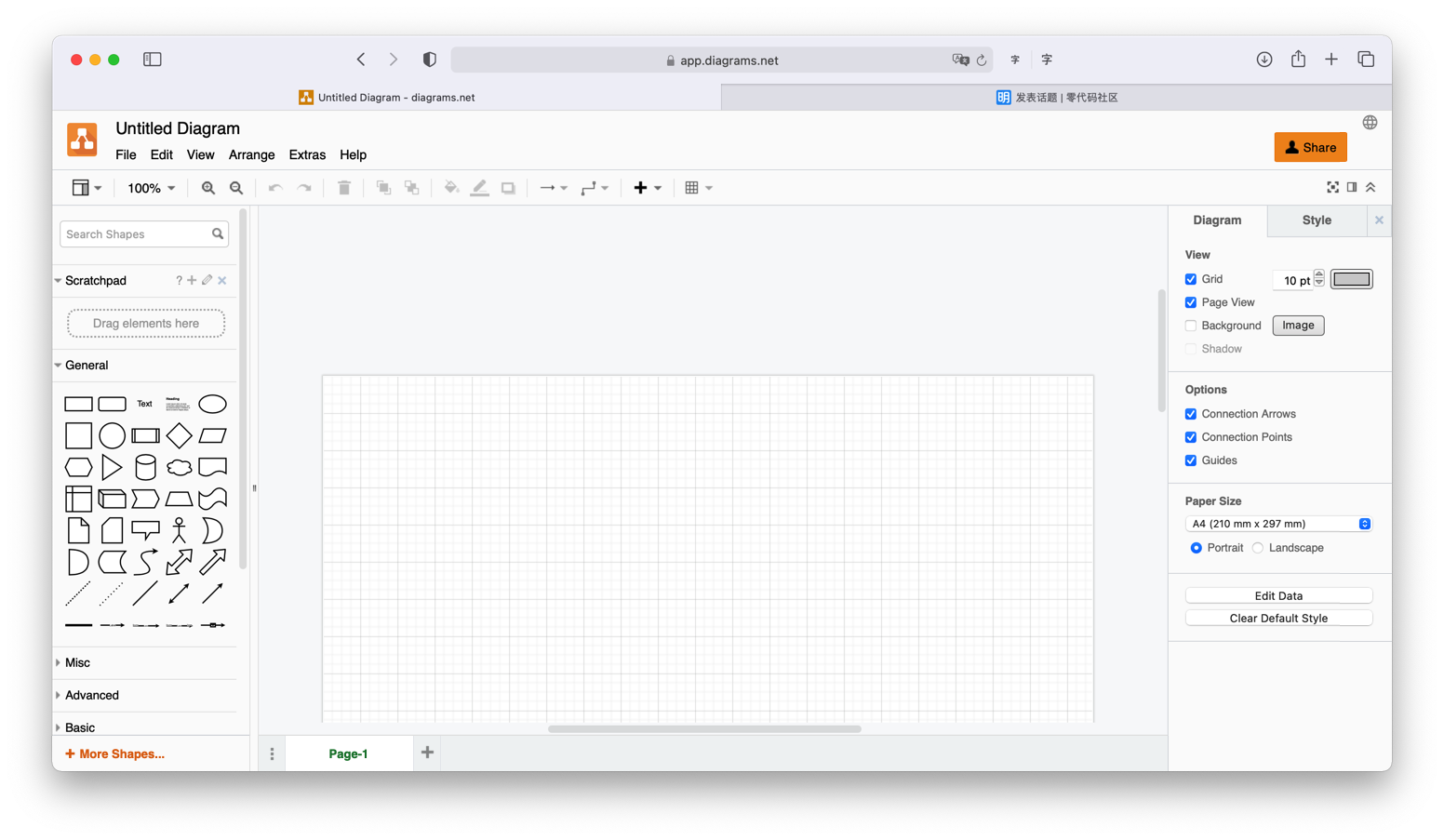Select the Hexagon shape in General
The width and height of the screenshot is (1444, 840).
click(x=78, y=467)
